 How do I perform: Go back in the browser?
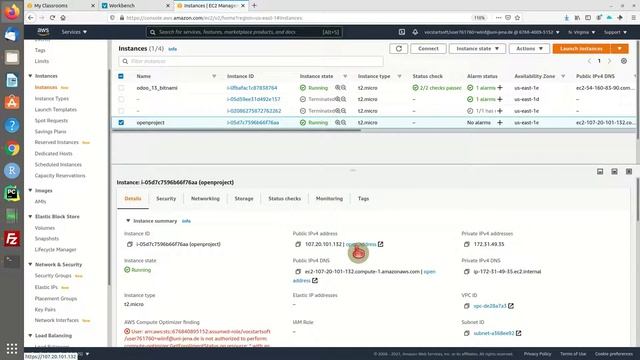31,18
